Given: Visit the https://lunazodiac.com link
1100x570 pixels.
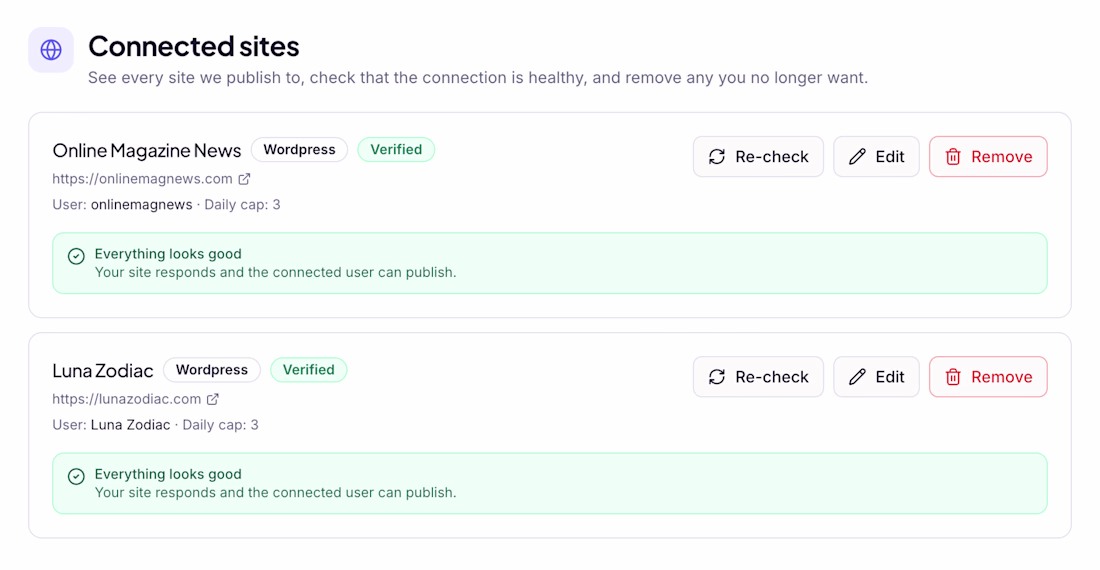Looking at the screenshot, I should click(127, 399).
